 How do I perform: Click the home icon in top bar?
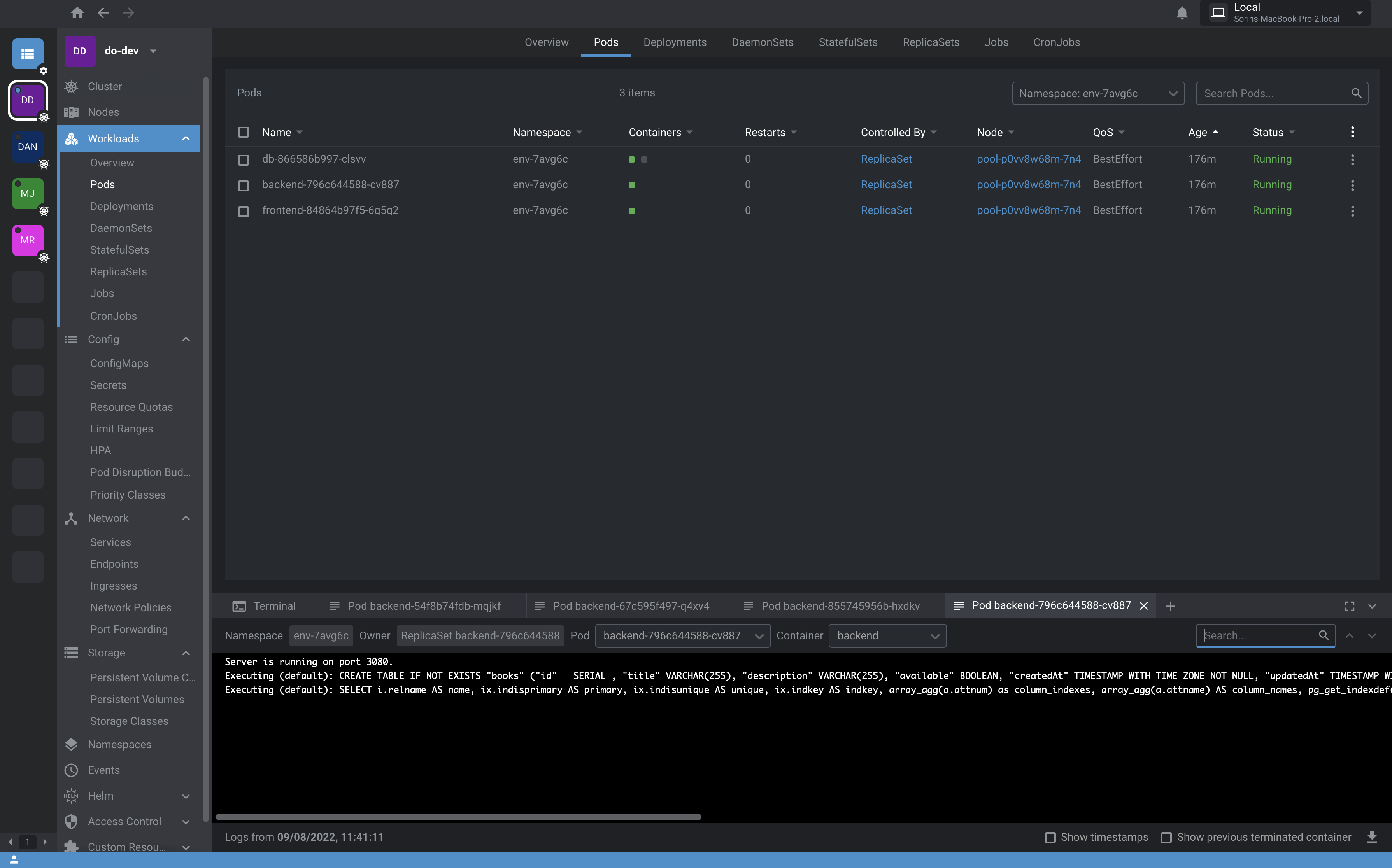77,12
